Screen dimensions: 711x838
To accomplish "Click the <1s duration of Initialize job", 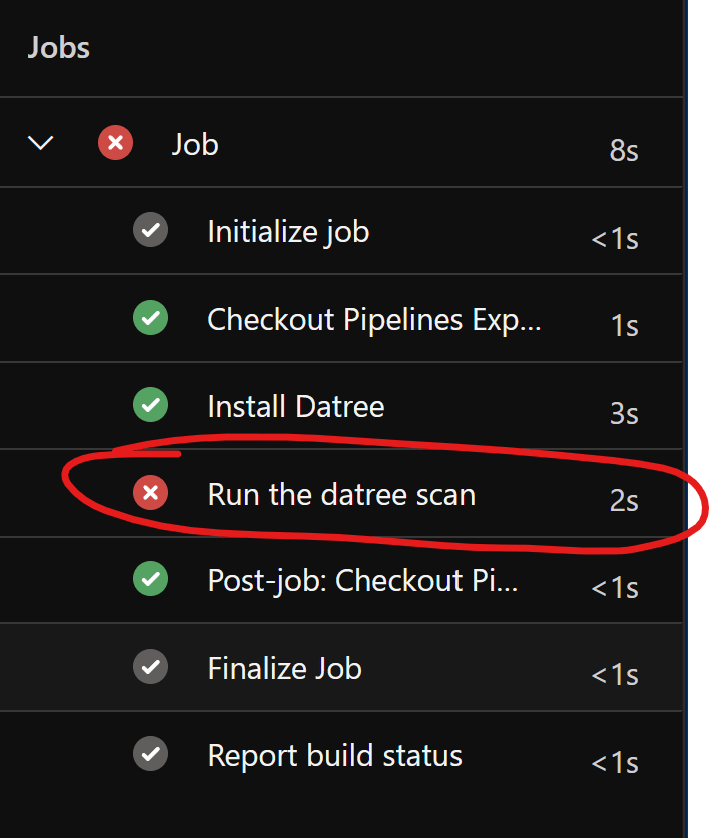I will tap(615, 238).
